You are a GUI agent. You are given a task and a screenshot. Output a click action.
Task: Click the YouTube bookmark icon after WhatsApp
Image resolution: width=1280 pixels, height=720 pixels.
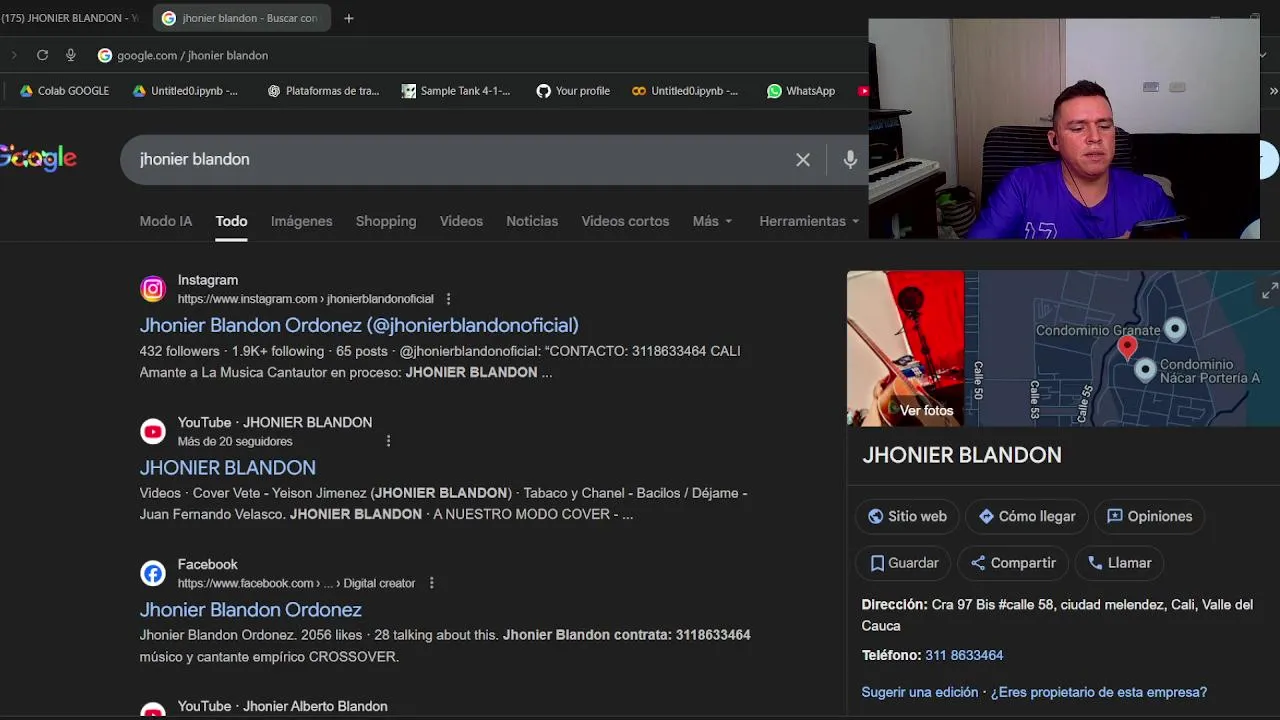click(x=863, y=91)
